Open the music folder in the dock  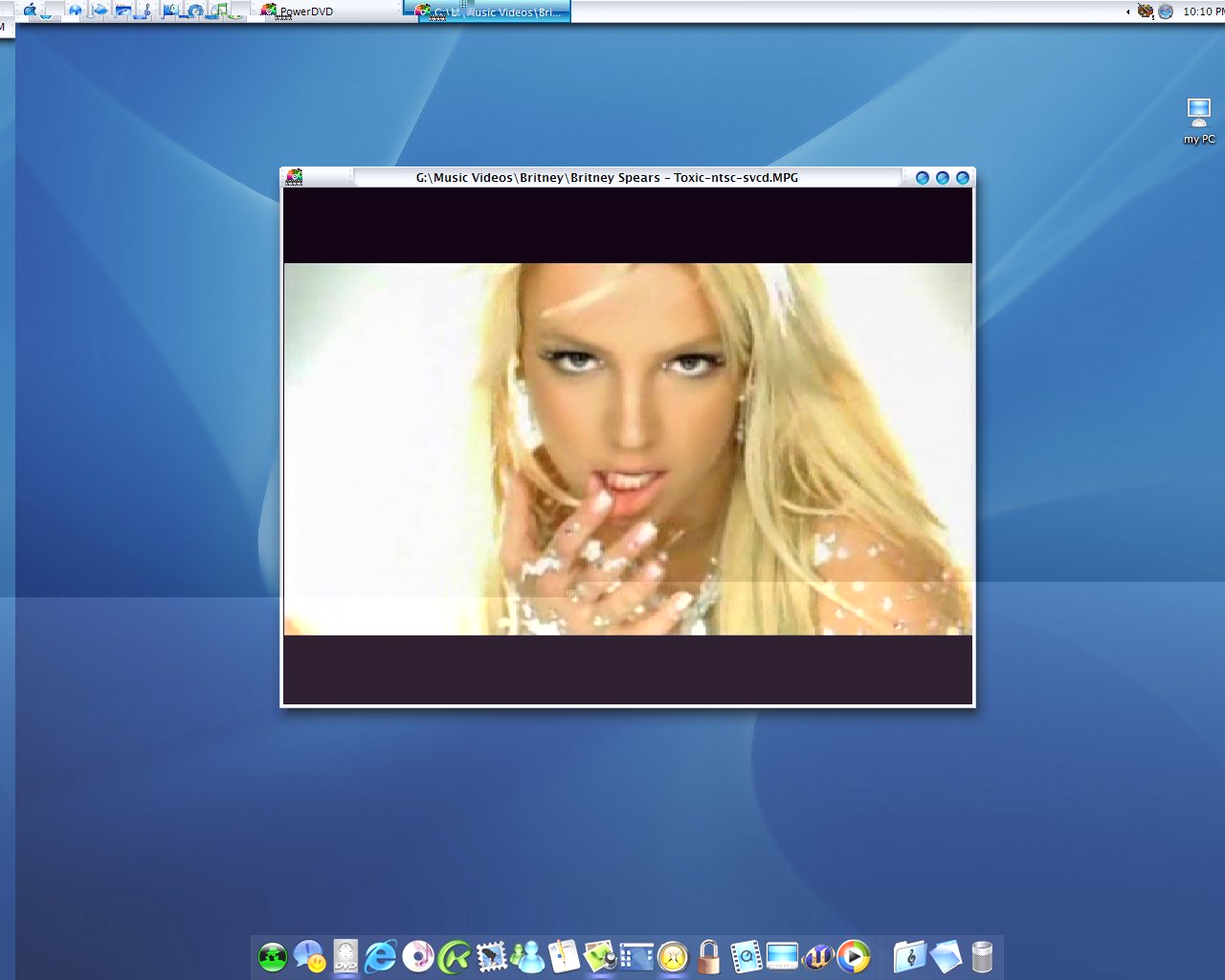tap(909, 956)
